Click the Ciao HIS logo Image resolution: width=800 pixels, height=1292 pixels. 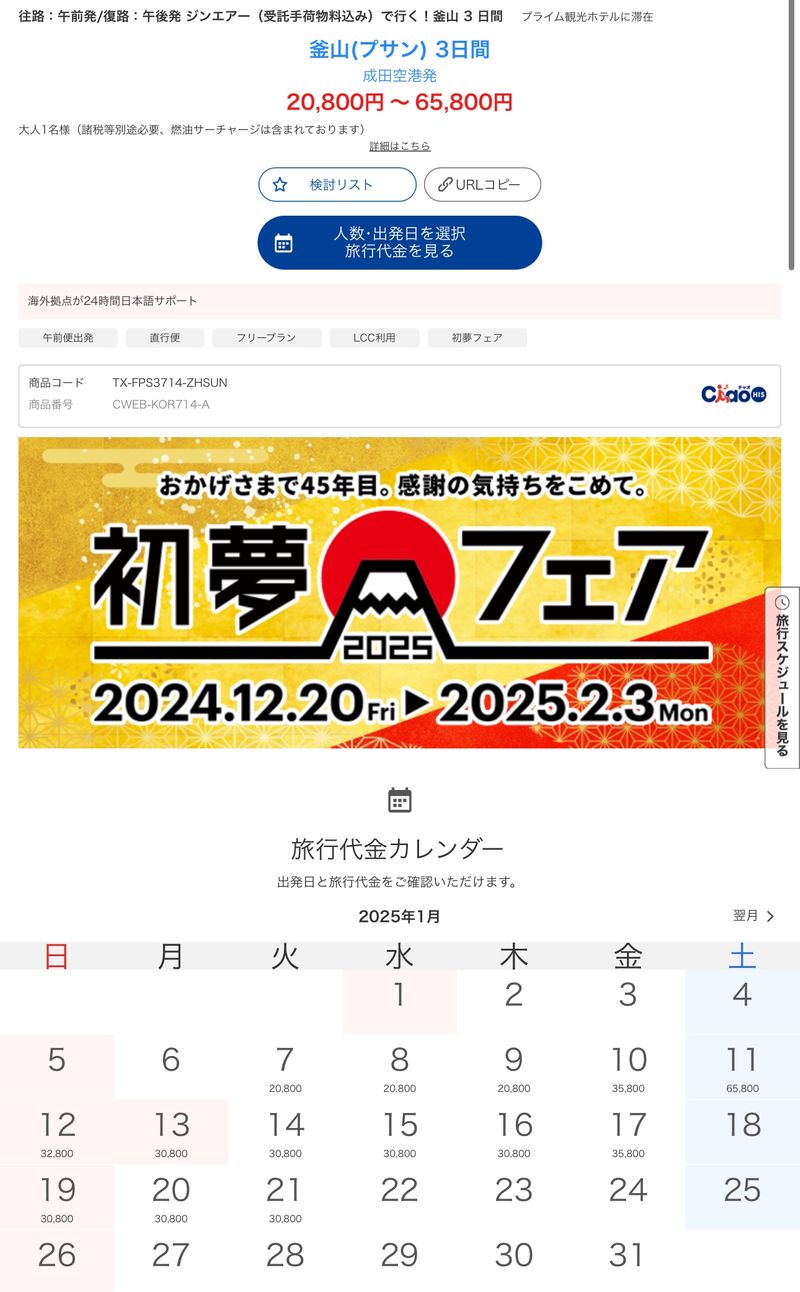pyautogui.click(x=733, y=394)
